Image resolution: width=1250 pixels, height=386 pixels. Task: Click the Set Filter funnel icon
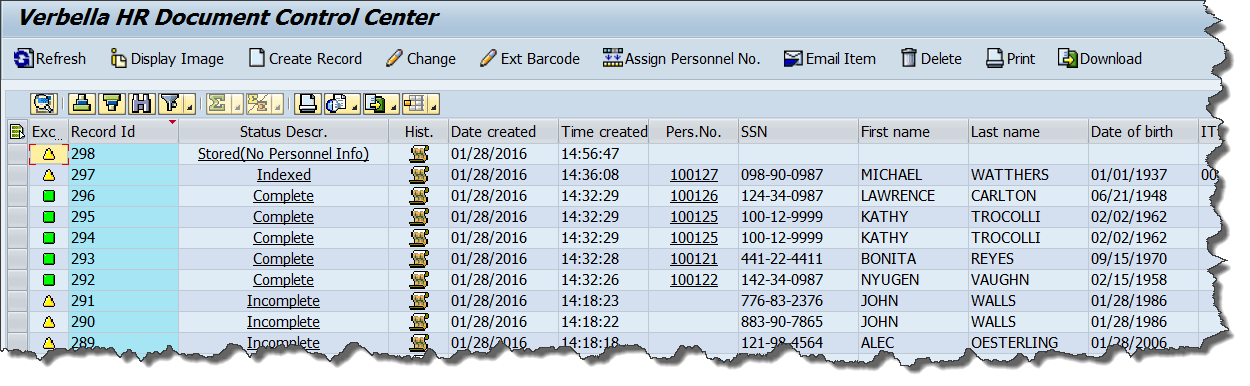tap(170, 103)
